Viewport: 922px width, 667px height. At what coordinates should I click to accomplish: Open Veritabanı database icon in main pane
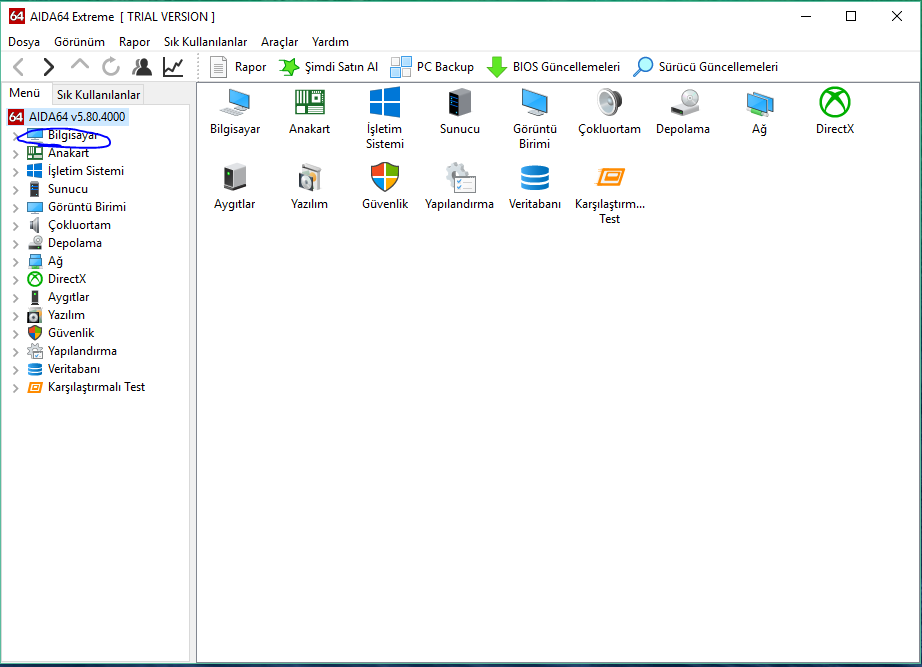click(535, 178)
